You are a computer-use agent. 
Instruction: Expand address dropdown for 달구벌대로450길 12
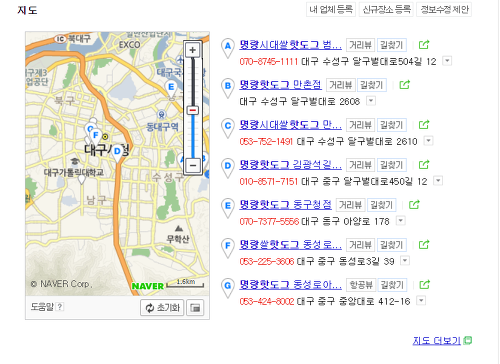pyautogui.click(x=438, y=181)
